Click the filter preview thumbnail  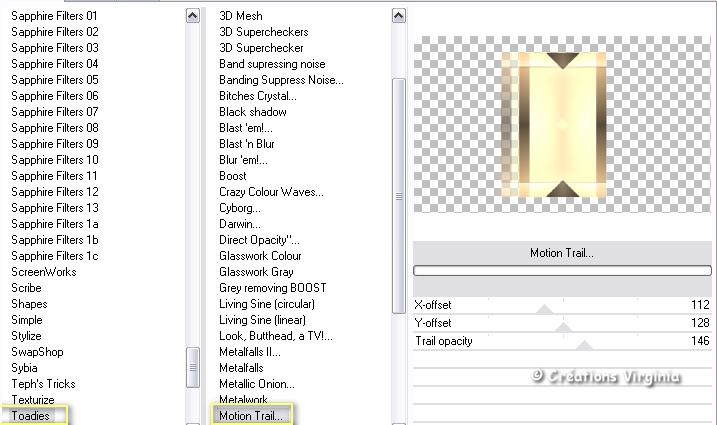(x=561, y=124)
